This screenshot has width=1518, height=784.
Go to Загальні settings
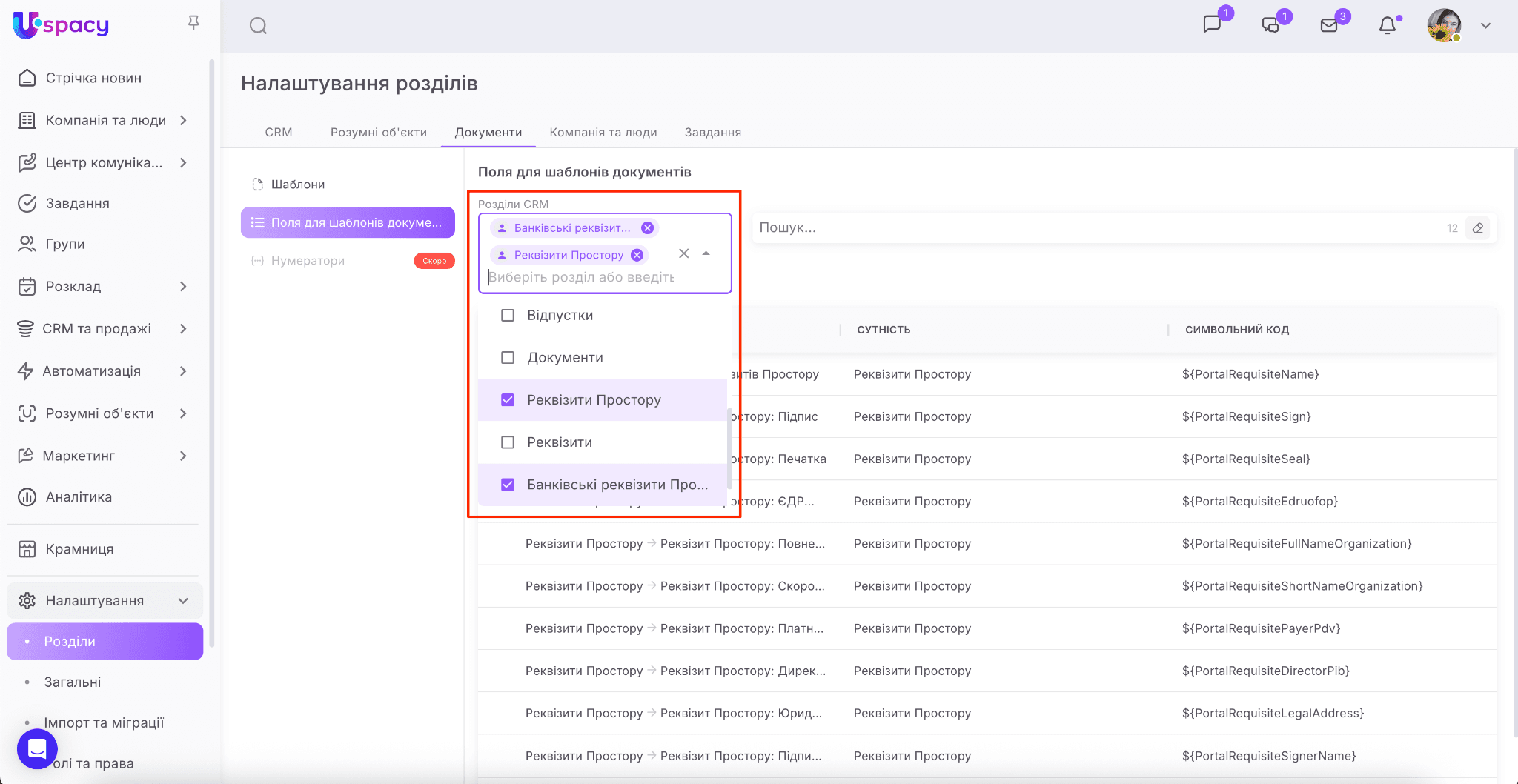click(x=73, y=682)
